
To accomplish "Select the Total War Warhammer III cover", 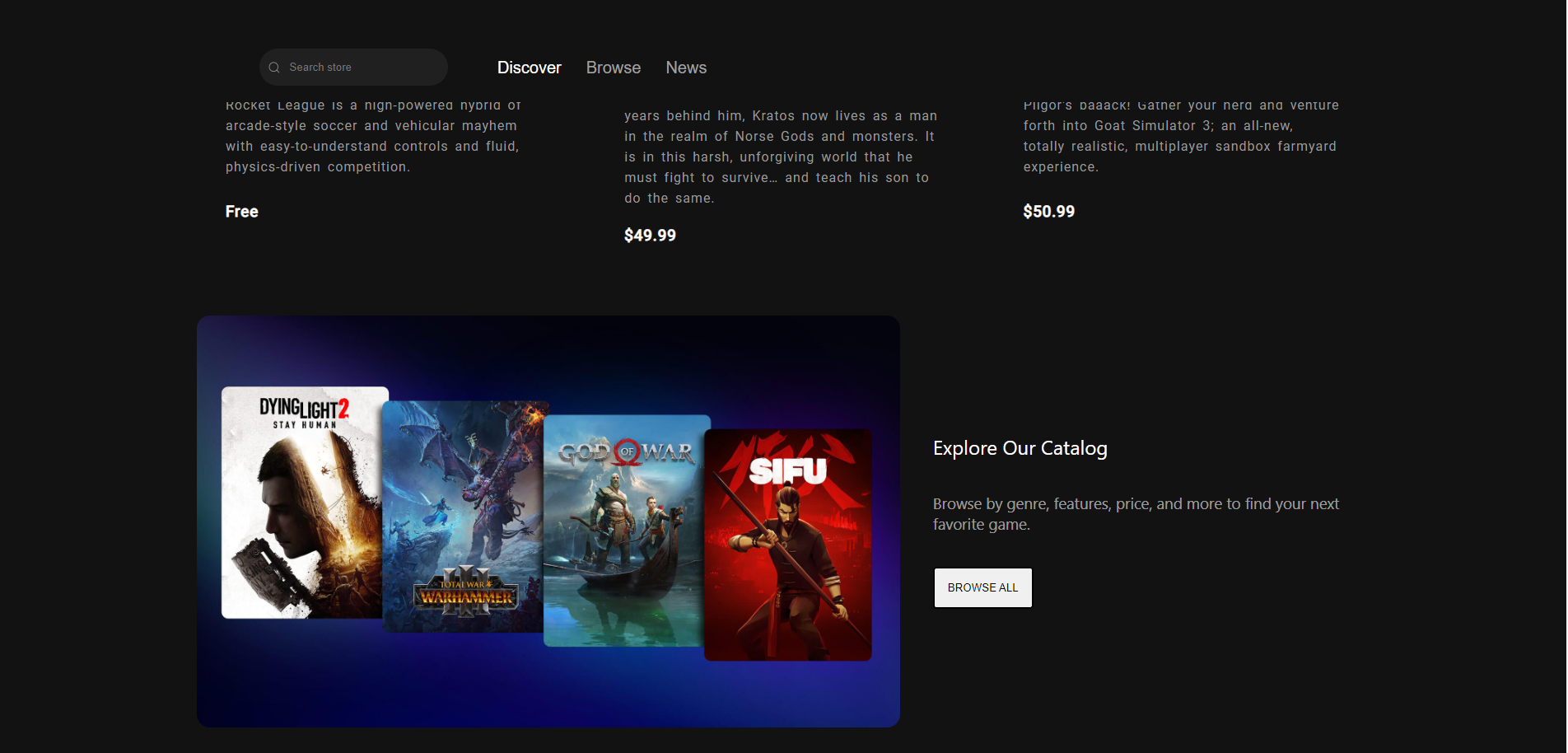I will click(x=465, y=517).
